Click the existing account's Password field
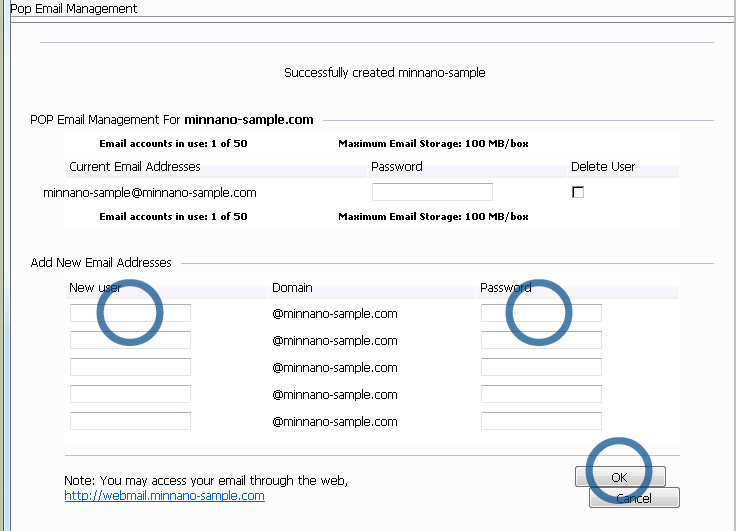Screen dimensions: 736x531 coord(432,192)
